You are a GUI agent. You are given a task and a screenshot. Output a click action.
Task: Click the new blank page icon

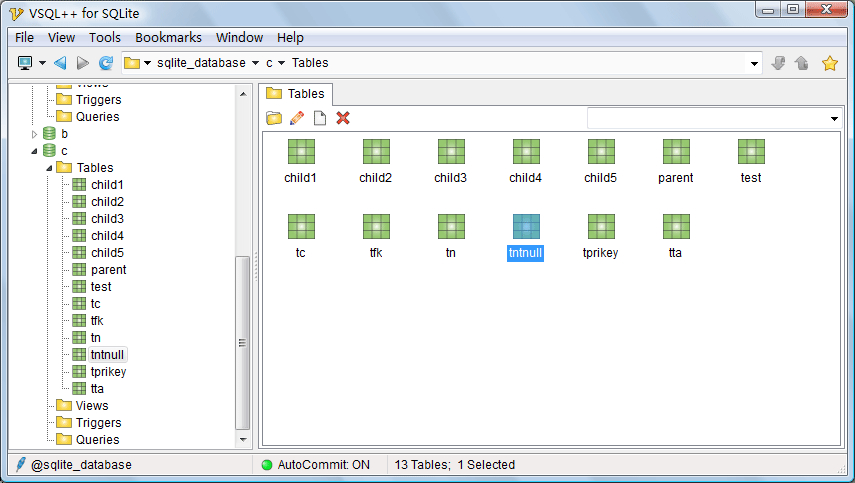[320, 118]
